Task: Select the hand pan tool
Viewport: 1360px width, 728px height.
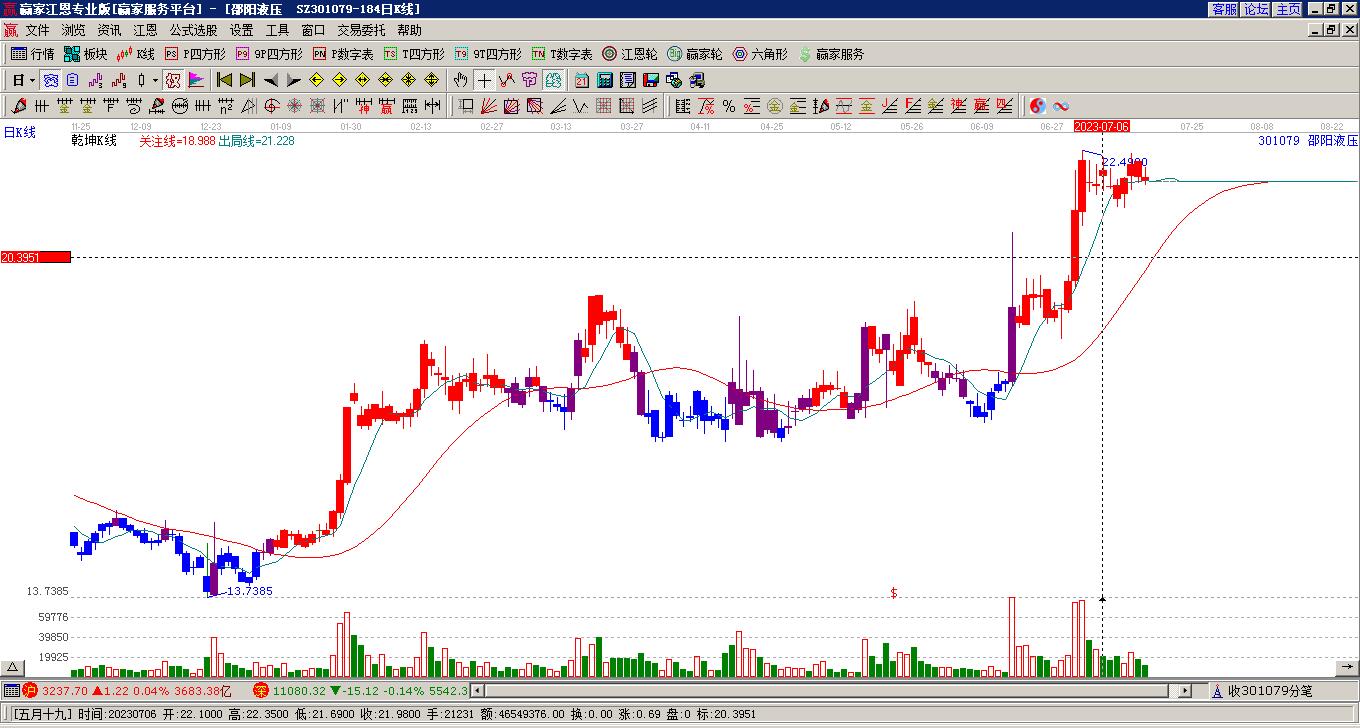Action: (x=460, y=80)
